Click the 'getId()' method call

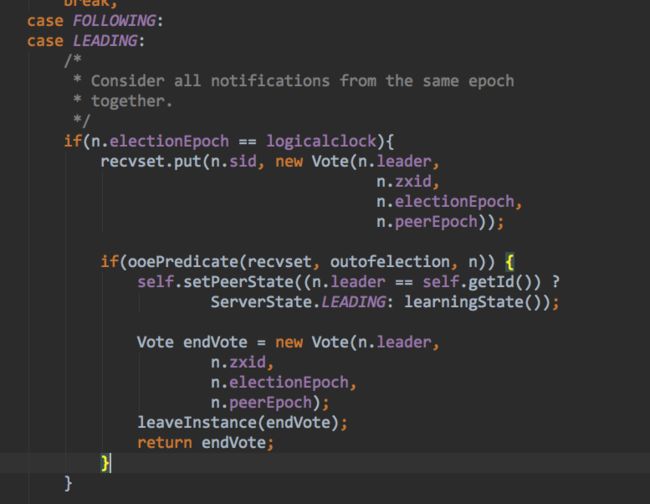coord(500,282)
